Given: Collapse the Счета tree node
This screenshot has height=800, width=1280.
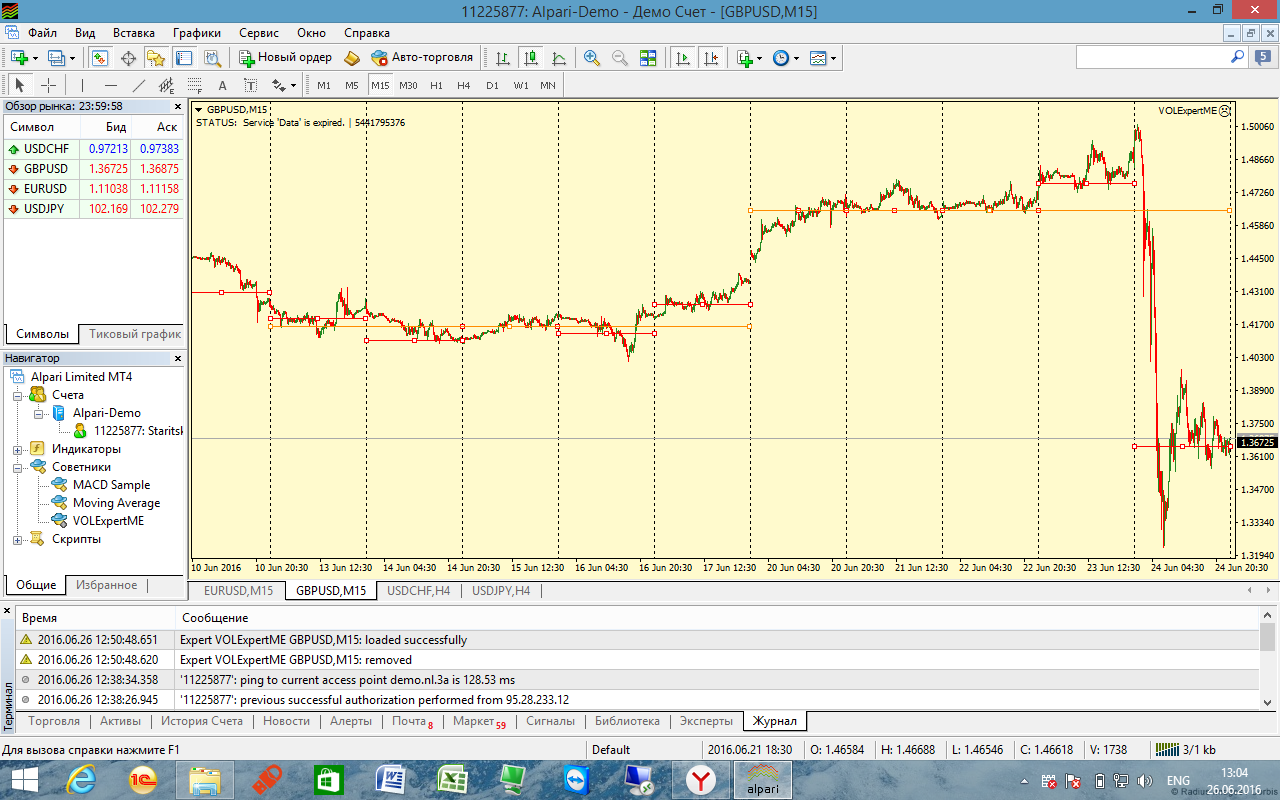Looking at the screenshot, I should pyautogui.click(x=17, y=395).
